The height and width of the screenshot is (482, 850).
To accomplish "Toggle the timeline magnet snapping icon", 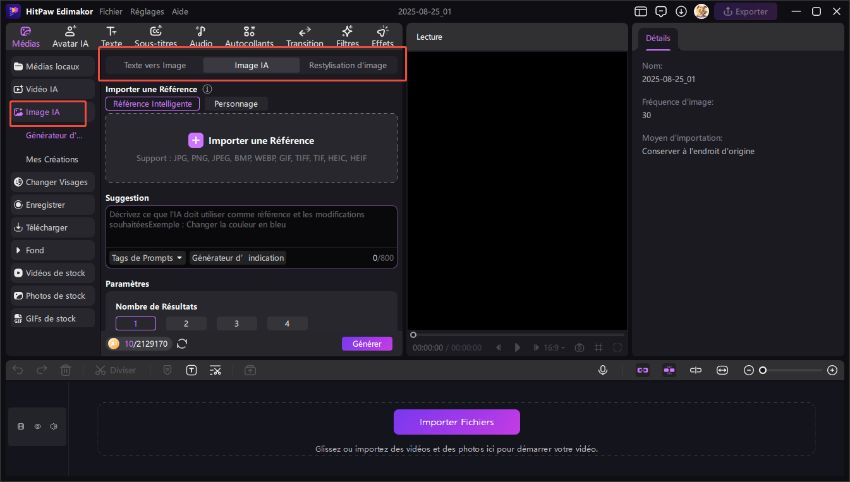I will tap(669, 370).
